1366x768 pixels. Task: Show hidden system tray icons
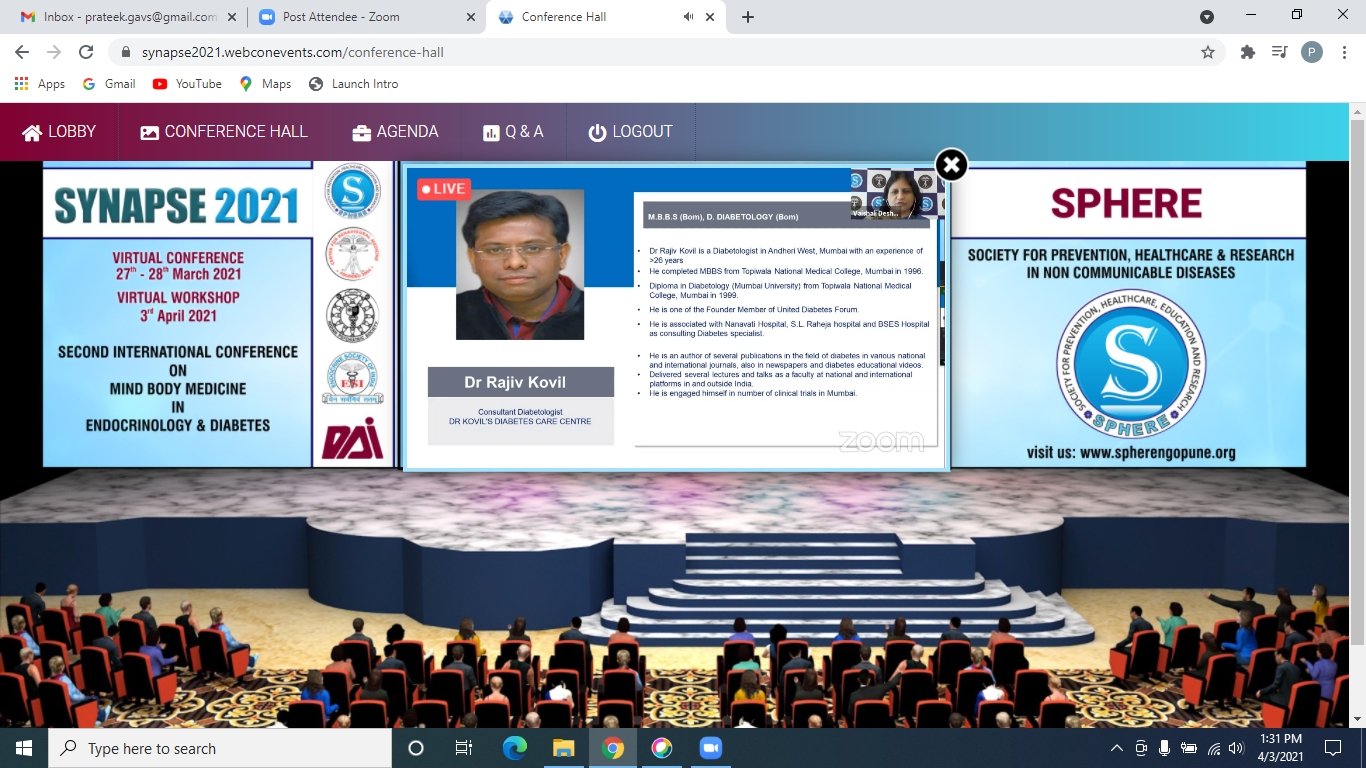pyautogui.click(x=1117, y=748)
